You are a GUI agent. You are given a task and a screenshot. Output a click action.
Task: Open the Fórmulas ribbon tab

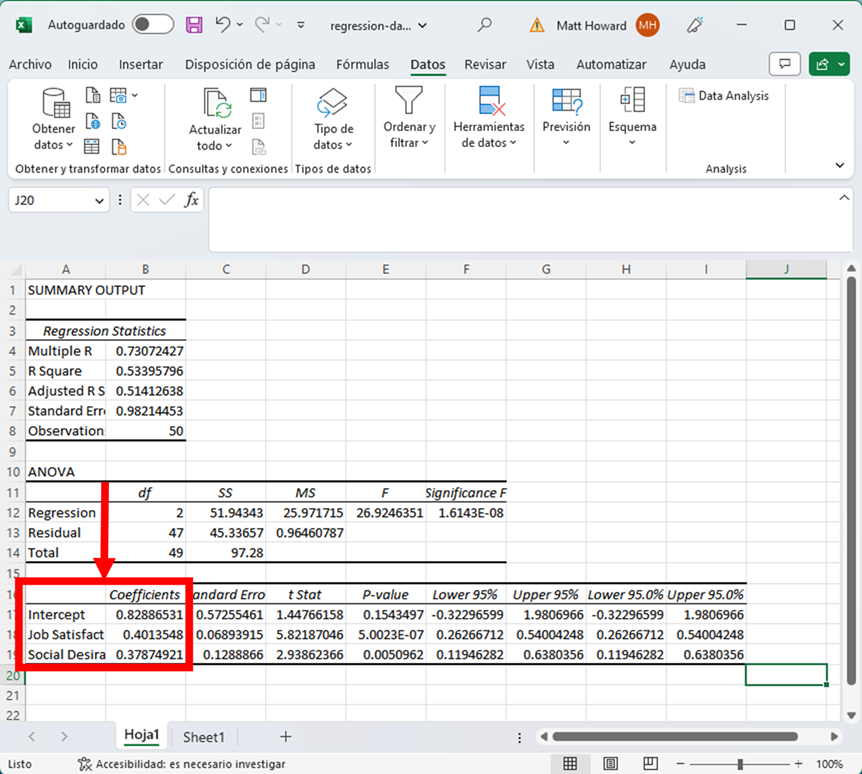pyautogui.click(x=362, y=64)
